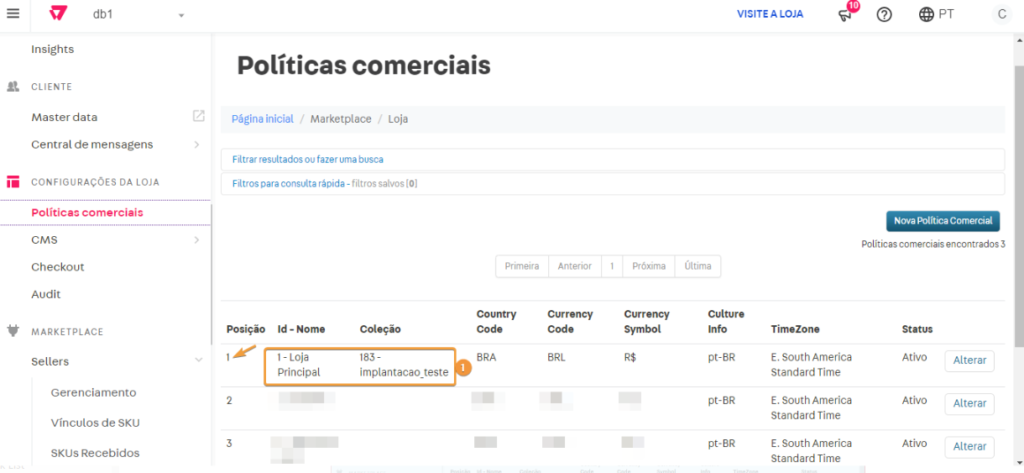Open the Página inicial breadcrumb link

point(262,119)
